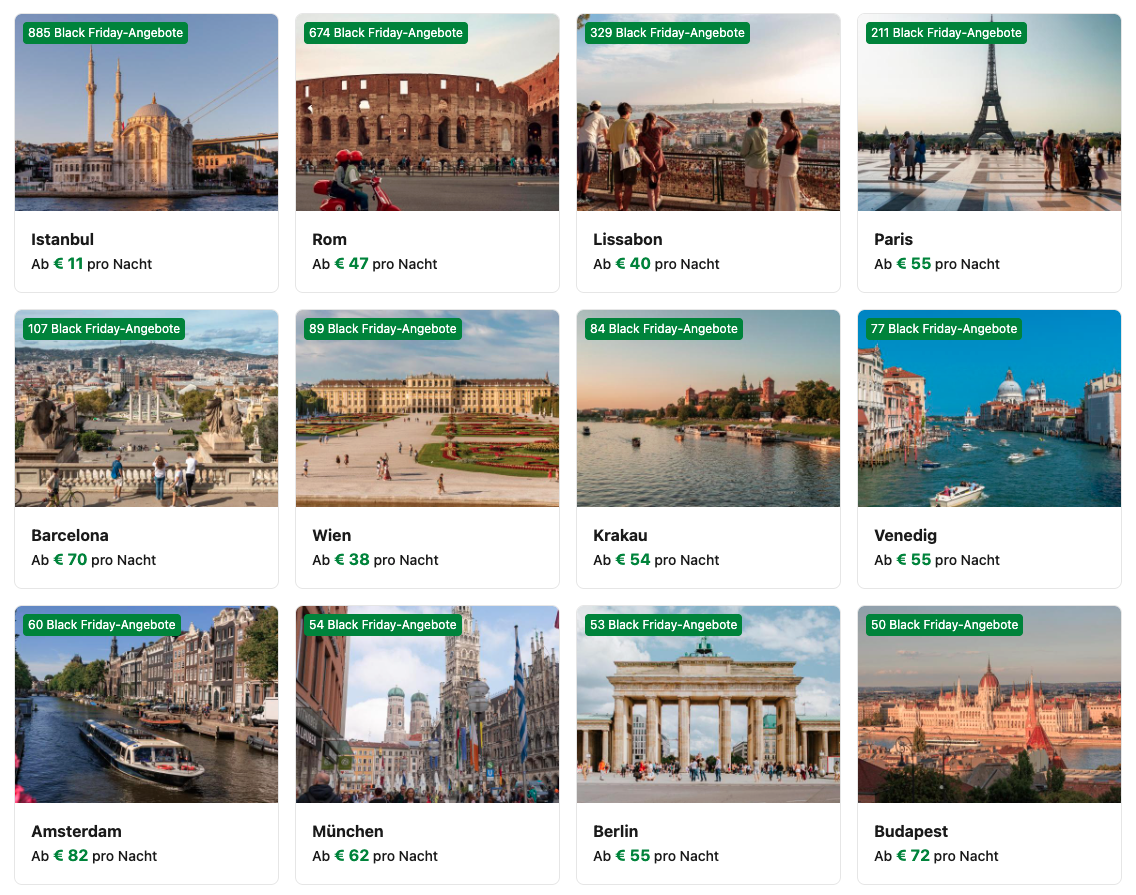Open the Wien destination title
The height and width of the screenshot is (895, 1136).
point(332,536)
